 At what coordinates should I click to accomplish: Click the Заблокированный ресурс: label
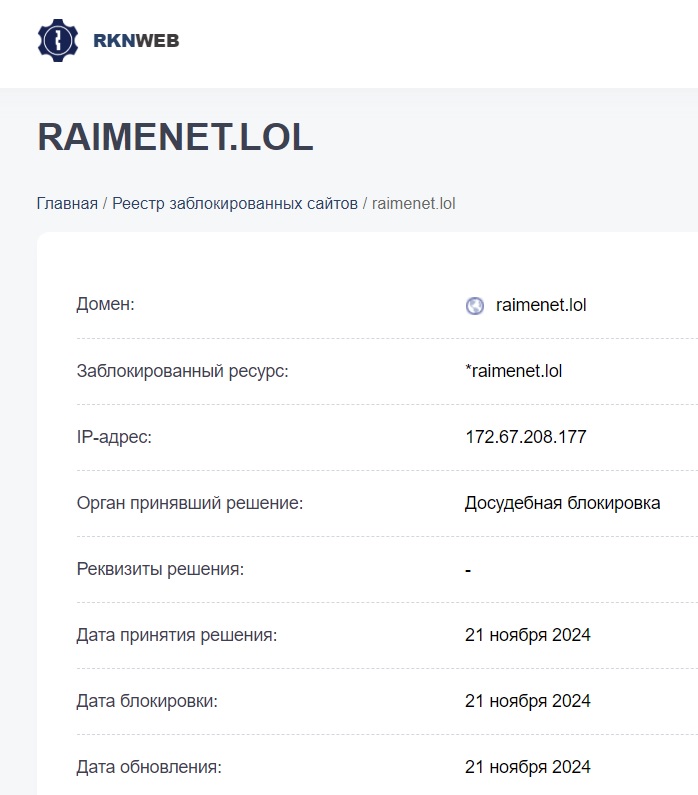pos(182,371)
